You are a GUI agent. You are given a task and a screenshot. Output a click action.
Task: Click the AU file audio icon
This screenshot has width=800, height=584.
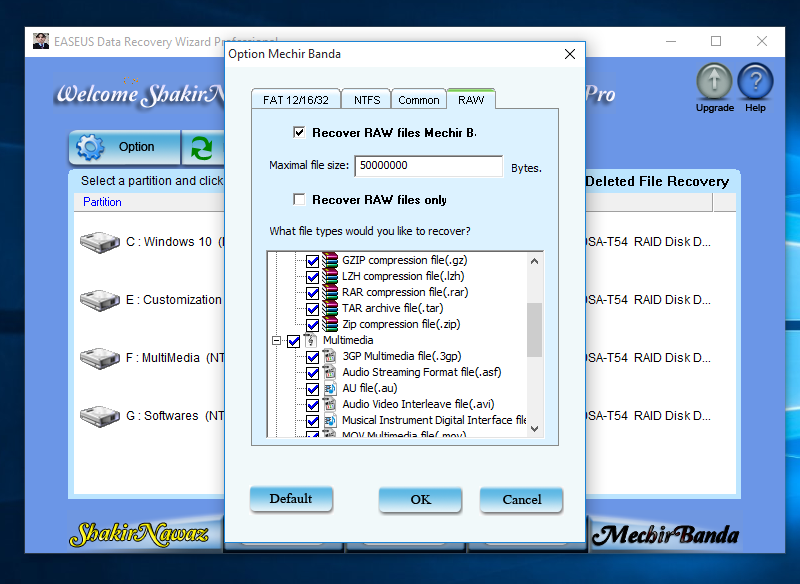point(330,389)
